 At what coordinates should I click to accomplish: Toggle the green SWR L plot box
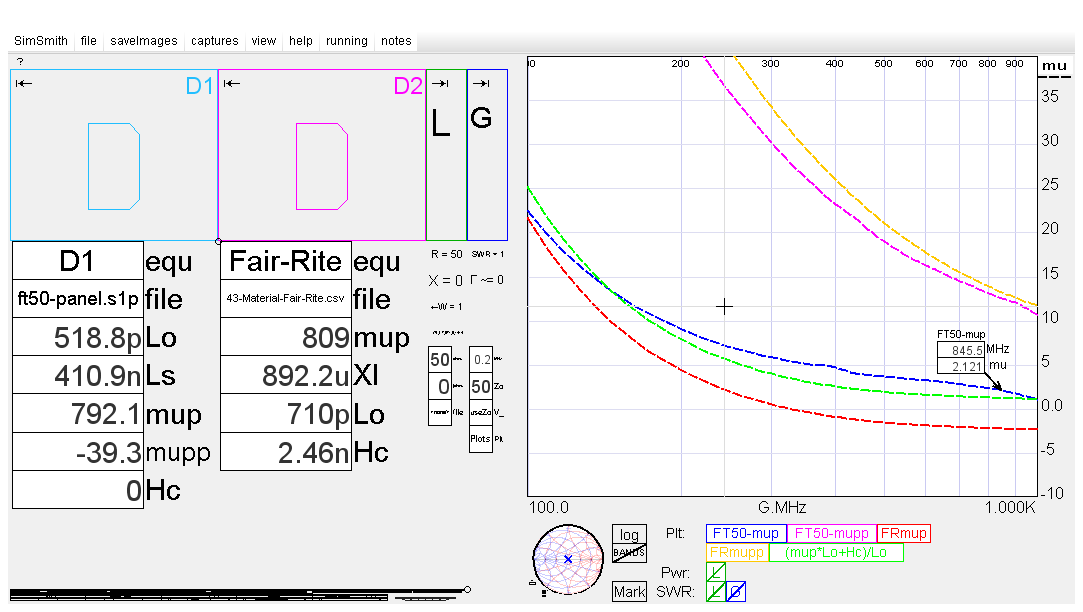coord(716,591)
